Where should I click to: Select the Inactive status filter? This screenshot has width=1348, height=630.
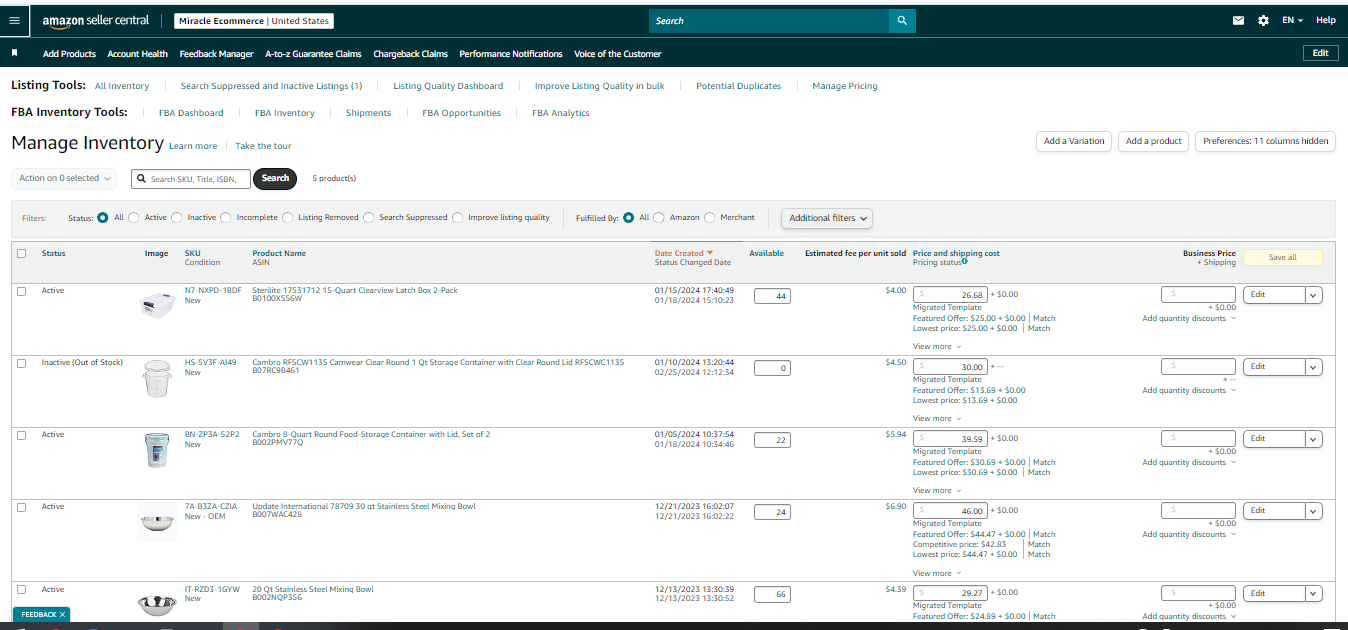point(177,217)
